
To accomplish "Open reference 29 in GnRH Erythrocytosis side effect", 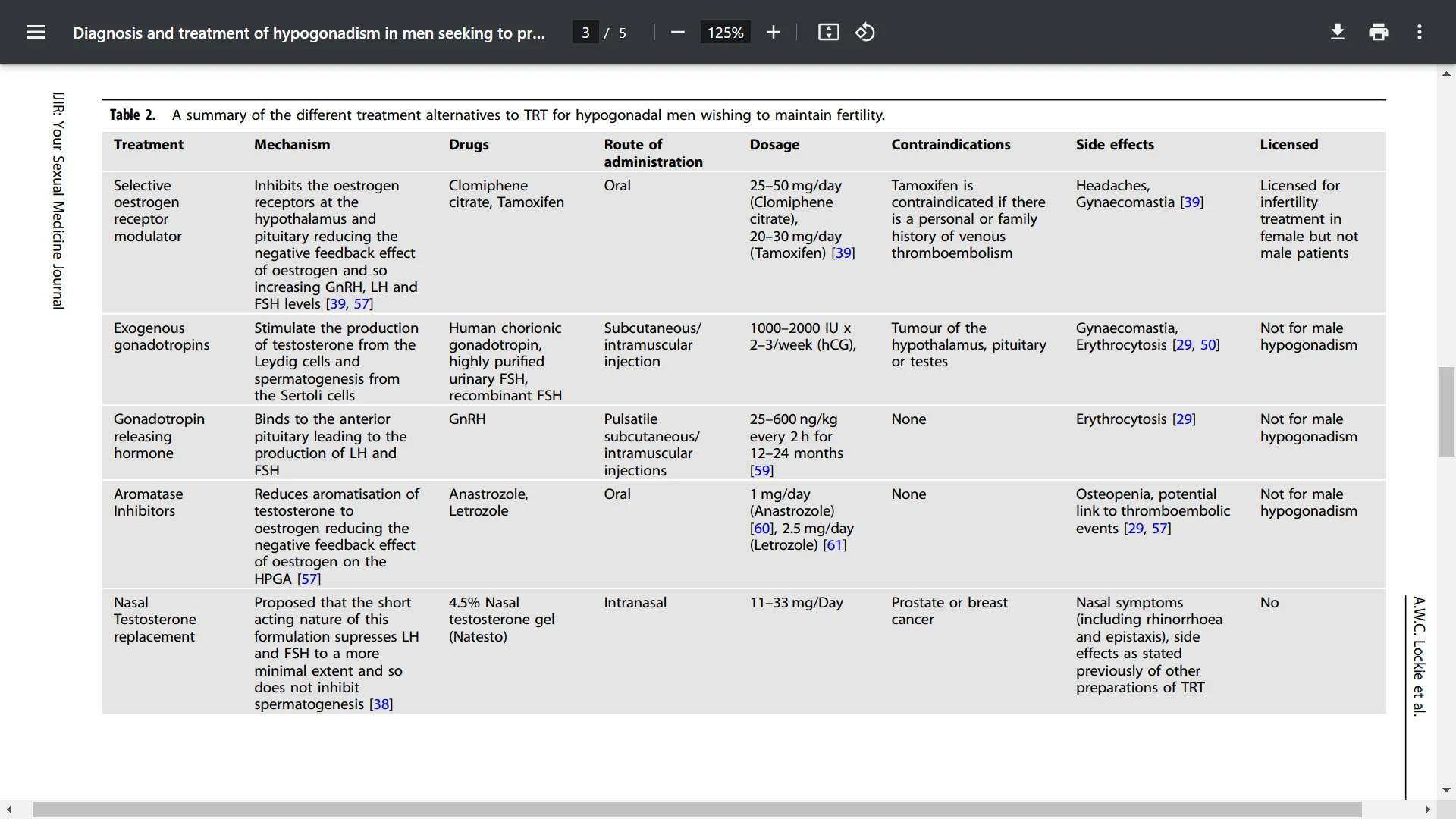I will [x=1184, y=419].
